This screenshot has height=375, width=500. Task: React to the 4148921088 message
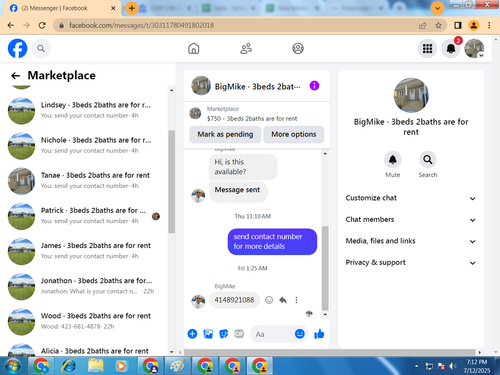coord(269,300)
